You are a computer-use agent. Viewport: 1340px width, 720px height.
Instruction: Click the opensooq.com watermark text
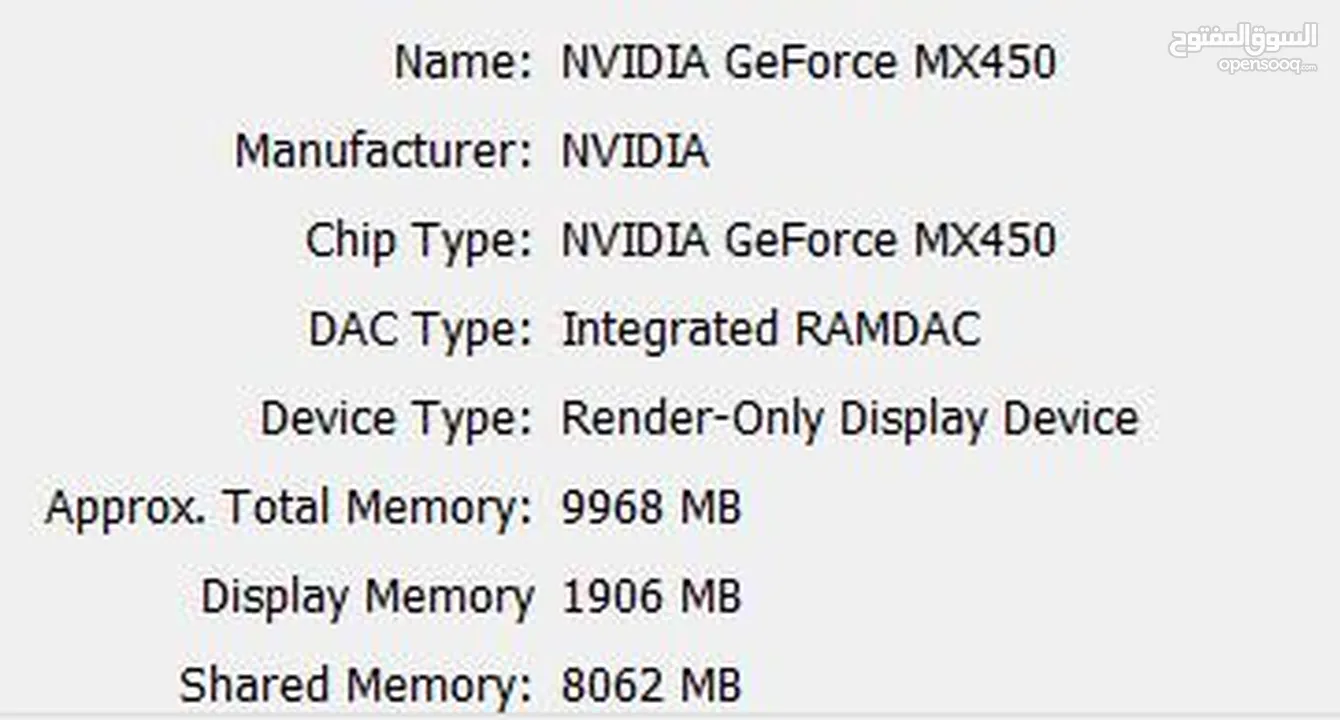point(1267,66)
